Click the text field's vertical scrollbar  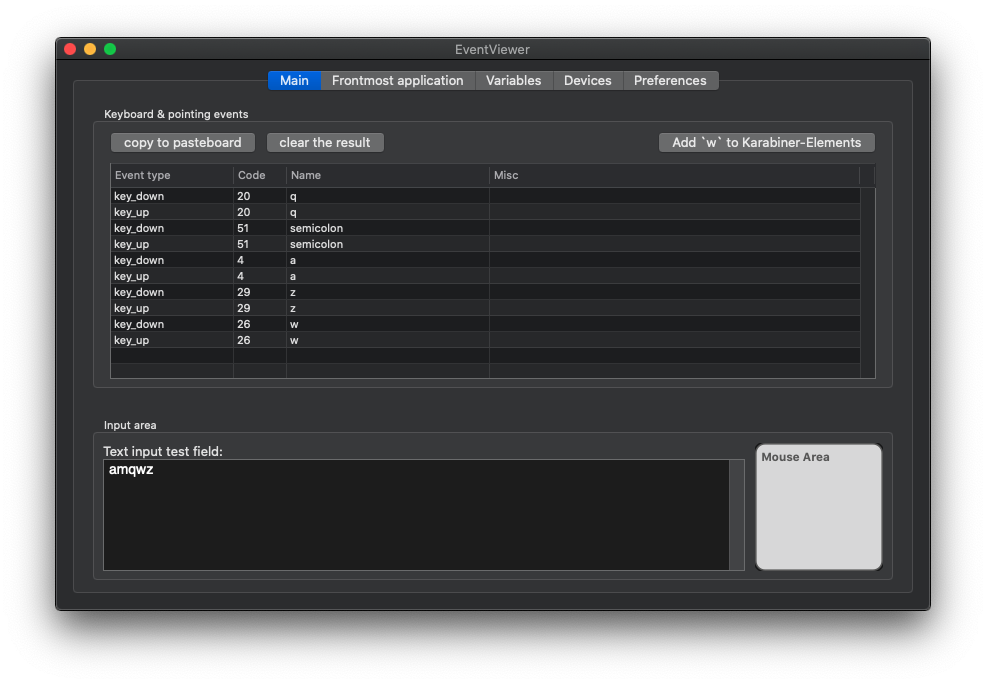[x=737, y=515]
